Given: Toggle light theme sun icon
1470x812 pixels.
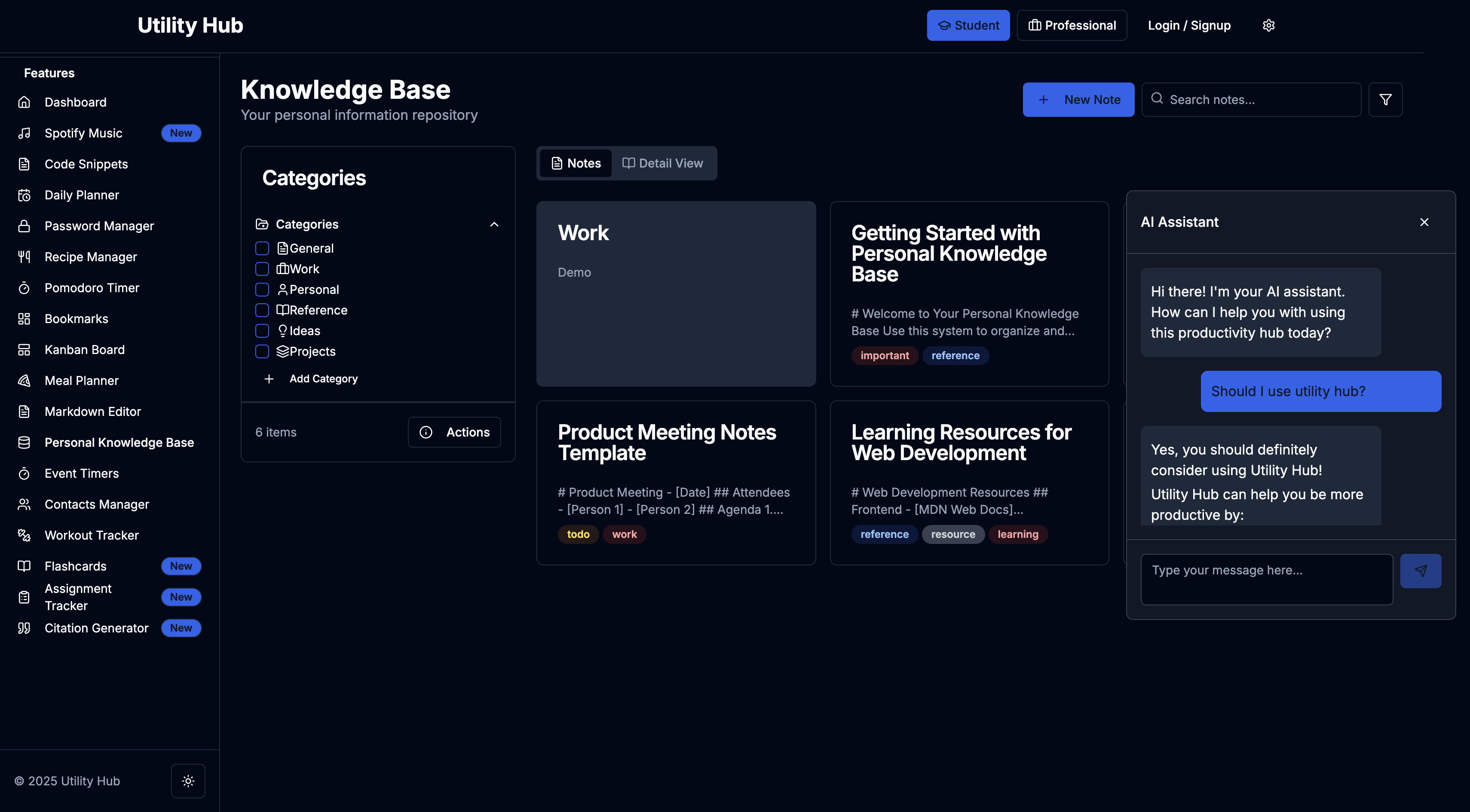Looking at the screenshot, I should coord(188,781).
